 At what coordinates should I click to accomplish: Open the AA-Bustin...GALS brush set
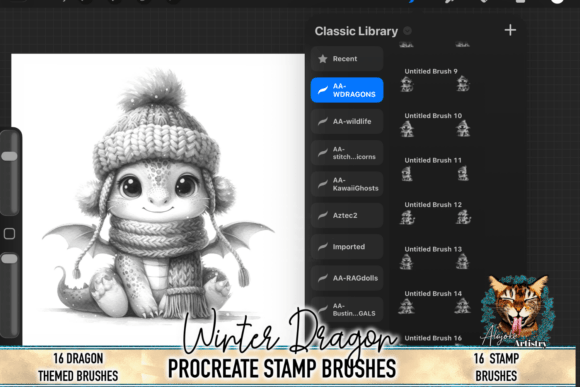[347, 309]
